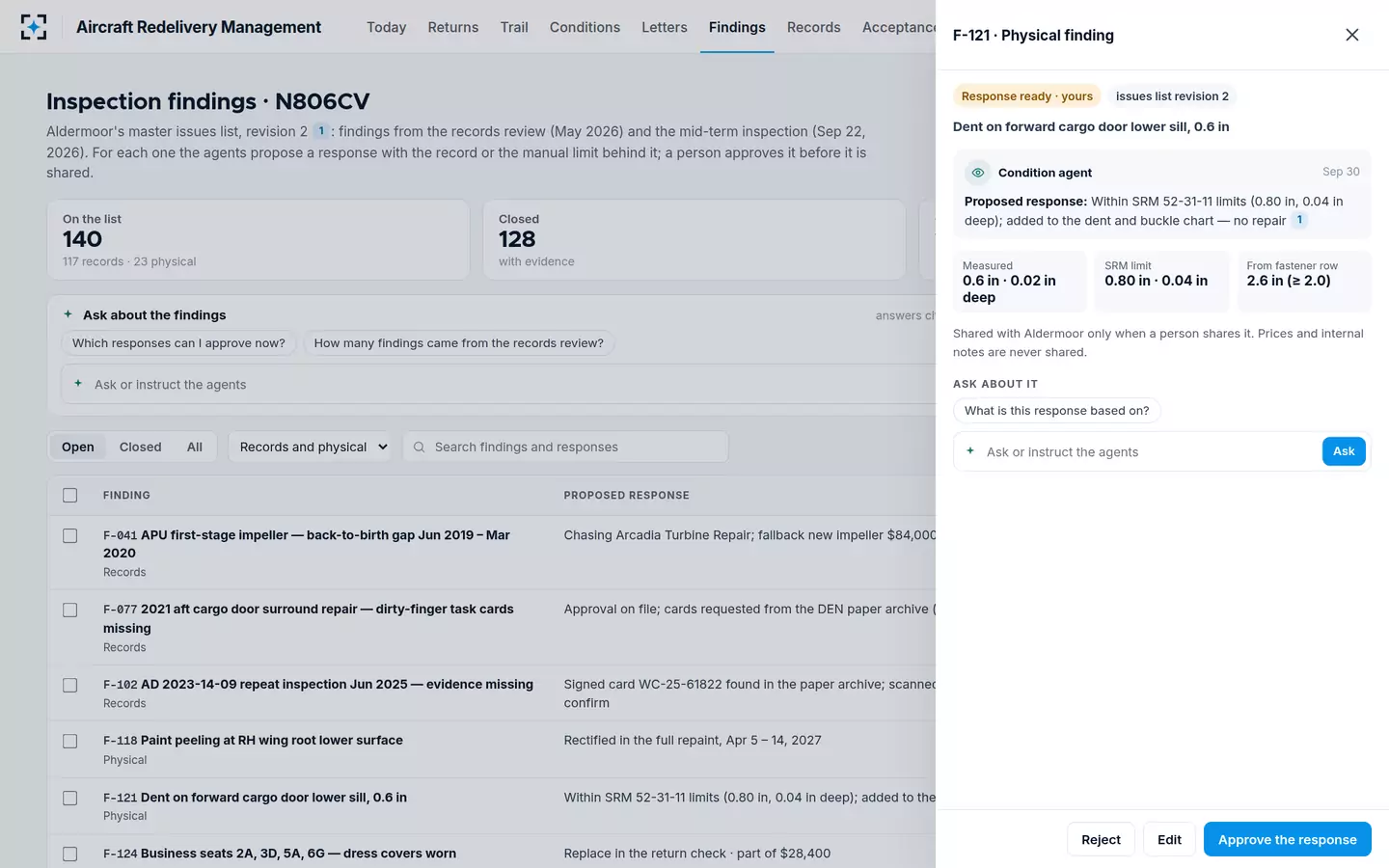Approve the response for F-121
Image resolution: width=1389 pixels, height=868 pixels.
(1287, 839)
